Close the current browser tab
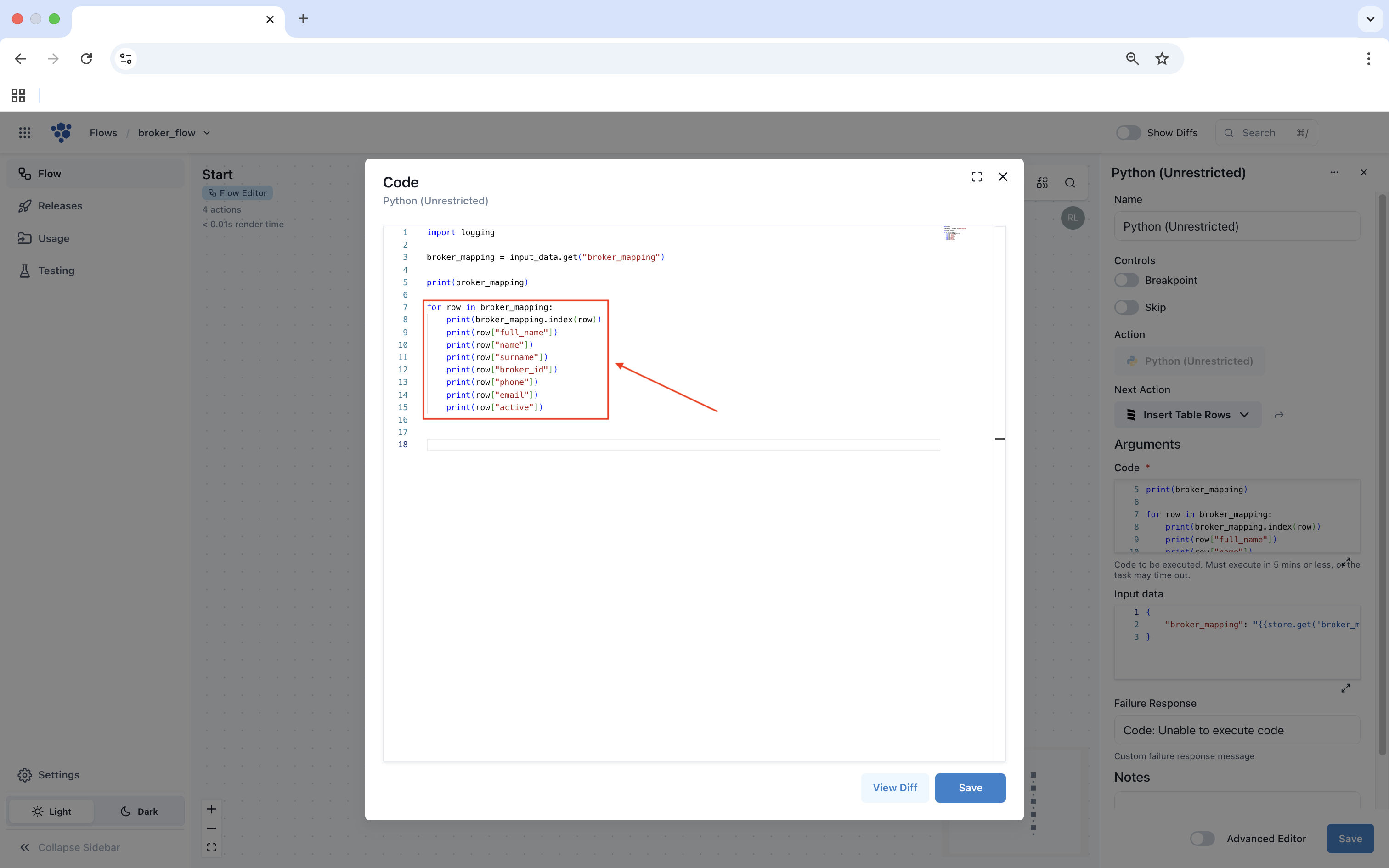The height and width of the screenshot is (868, 1389). [270, 19]
